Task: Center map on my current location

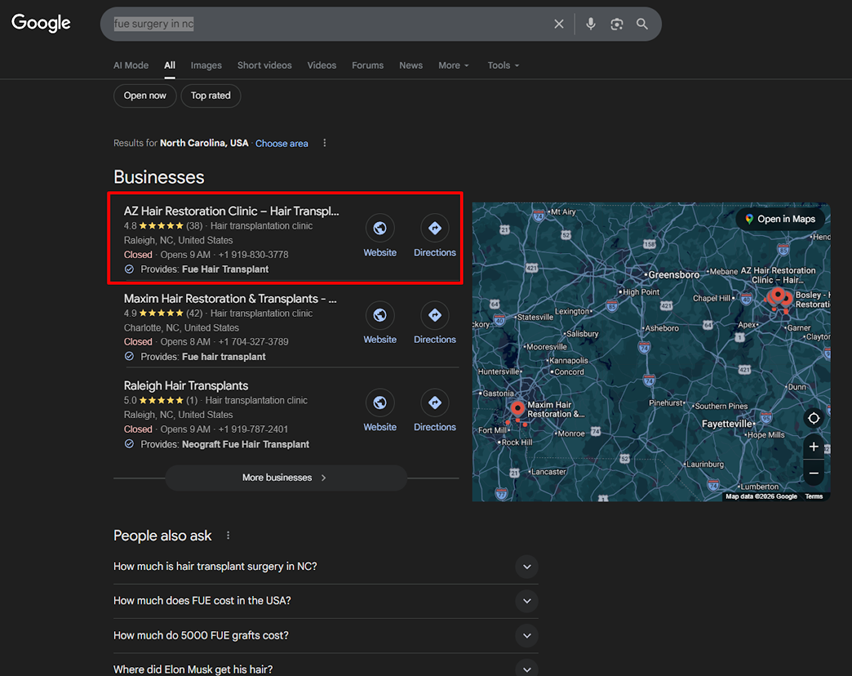Action: click(814, 418)
